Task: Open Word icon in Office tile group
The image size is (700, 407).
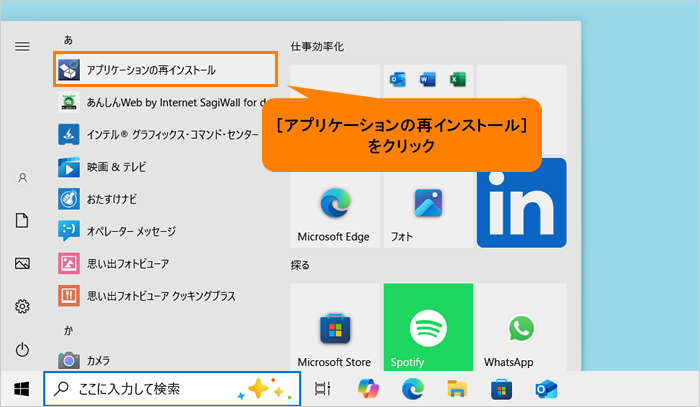Action: pyautogui.click(x=428, y=80)
